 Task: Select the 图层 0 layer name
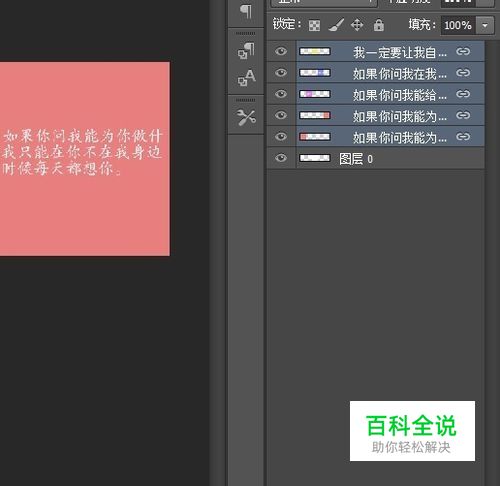coord(356,159)
